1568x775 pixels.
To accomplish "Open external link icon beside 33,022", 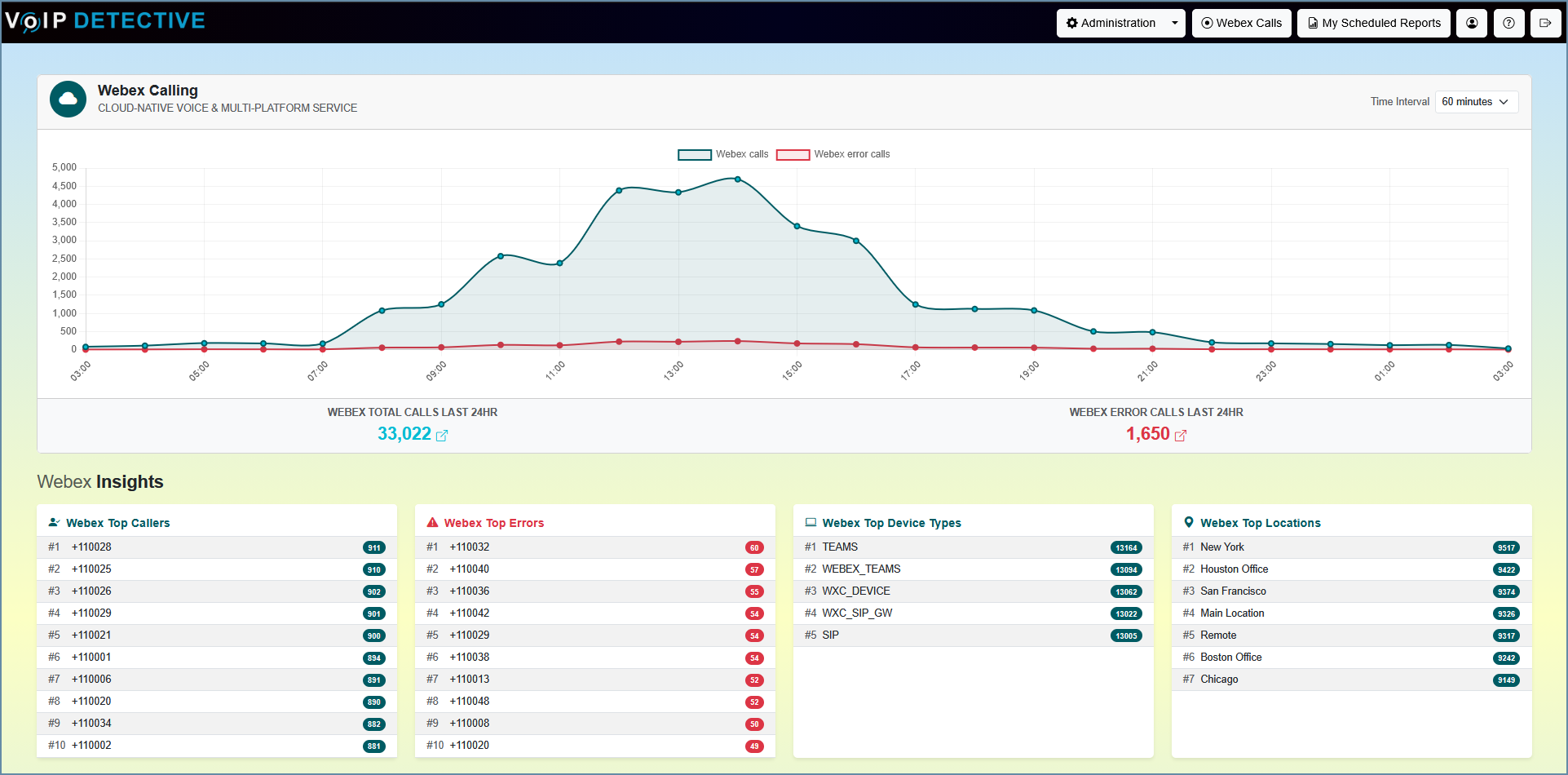I will 442,436.
